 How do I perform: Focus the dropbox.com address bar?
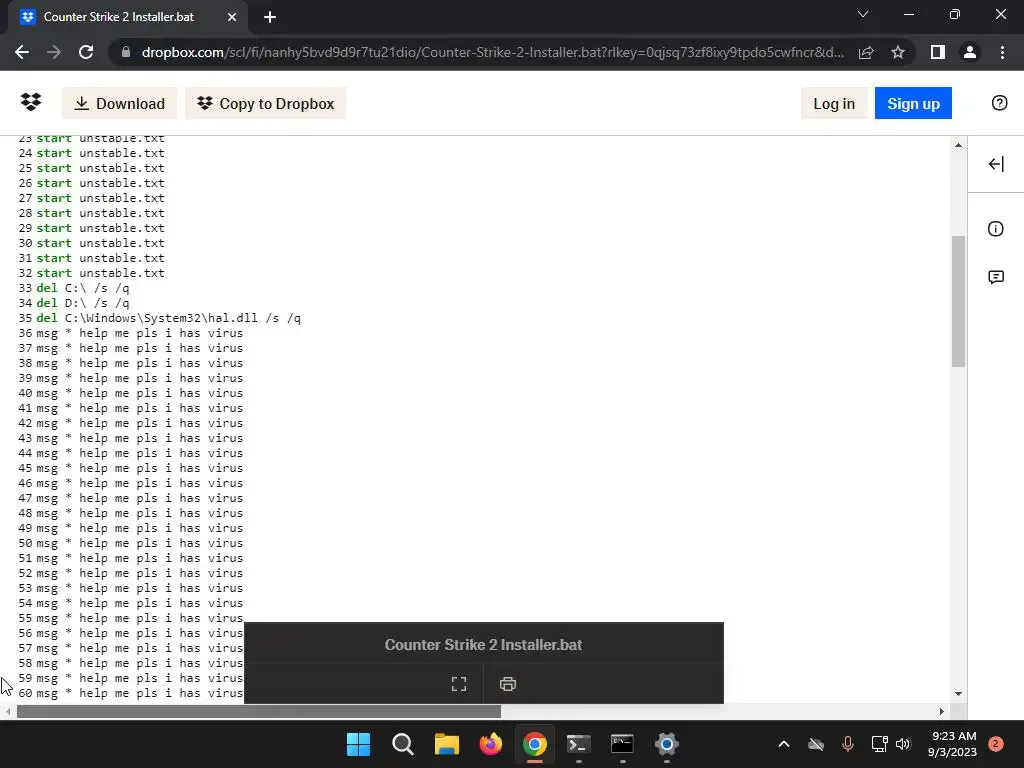coord(492,52)
